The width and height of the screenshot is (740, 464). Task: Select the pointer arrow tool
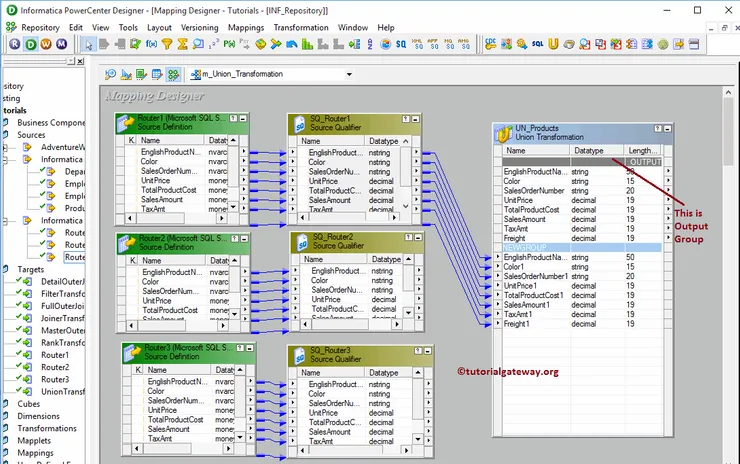[x=89, y=44]
